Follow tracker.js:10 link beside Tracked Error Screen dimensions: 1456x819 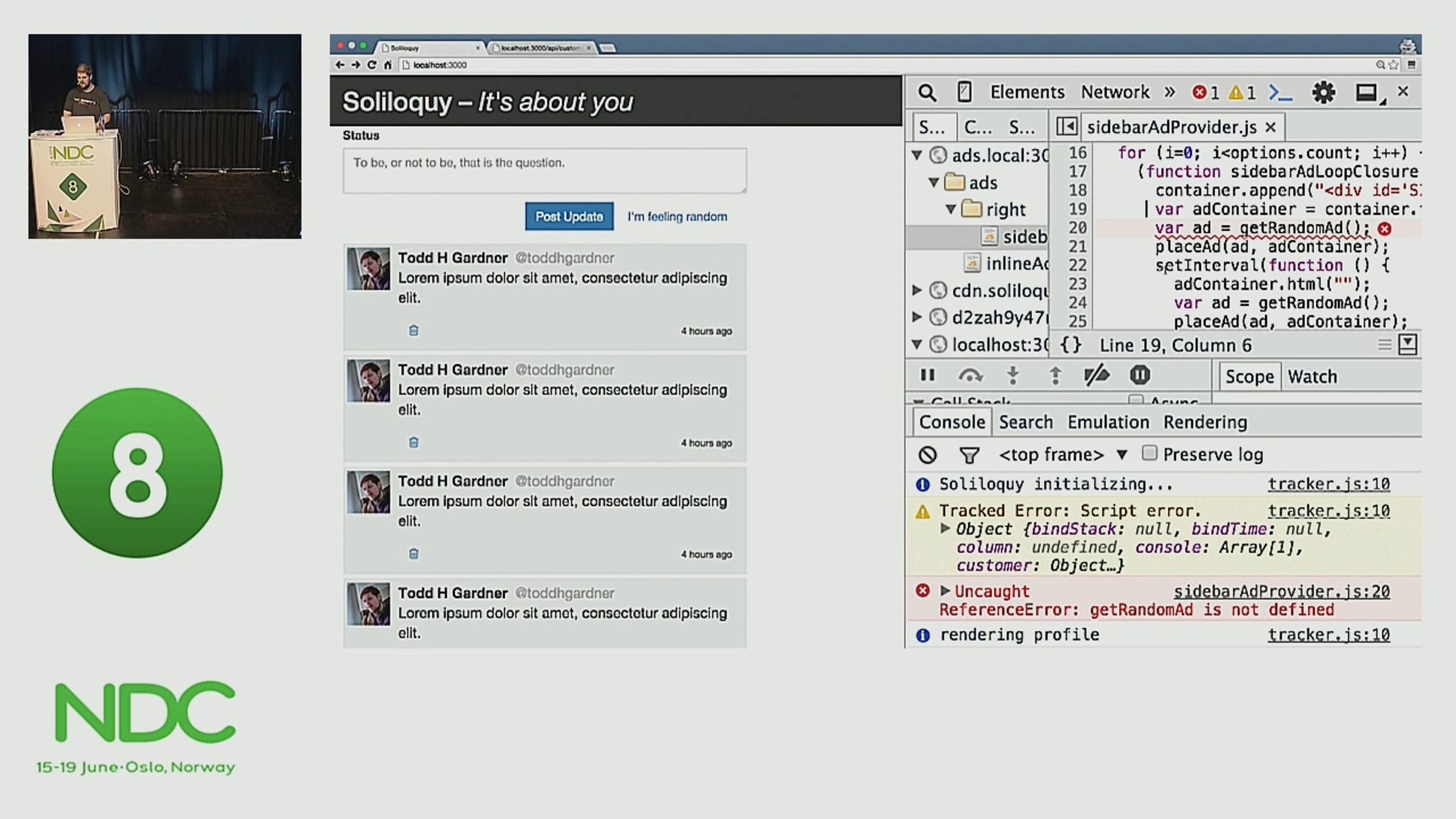tap(1329, 511)
